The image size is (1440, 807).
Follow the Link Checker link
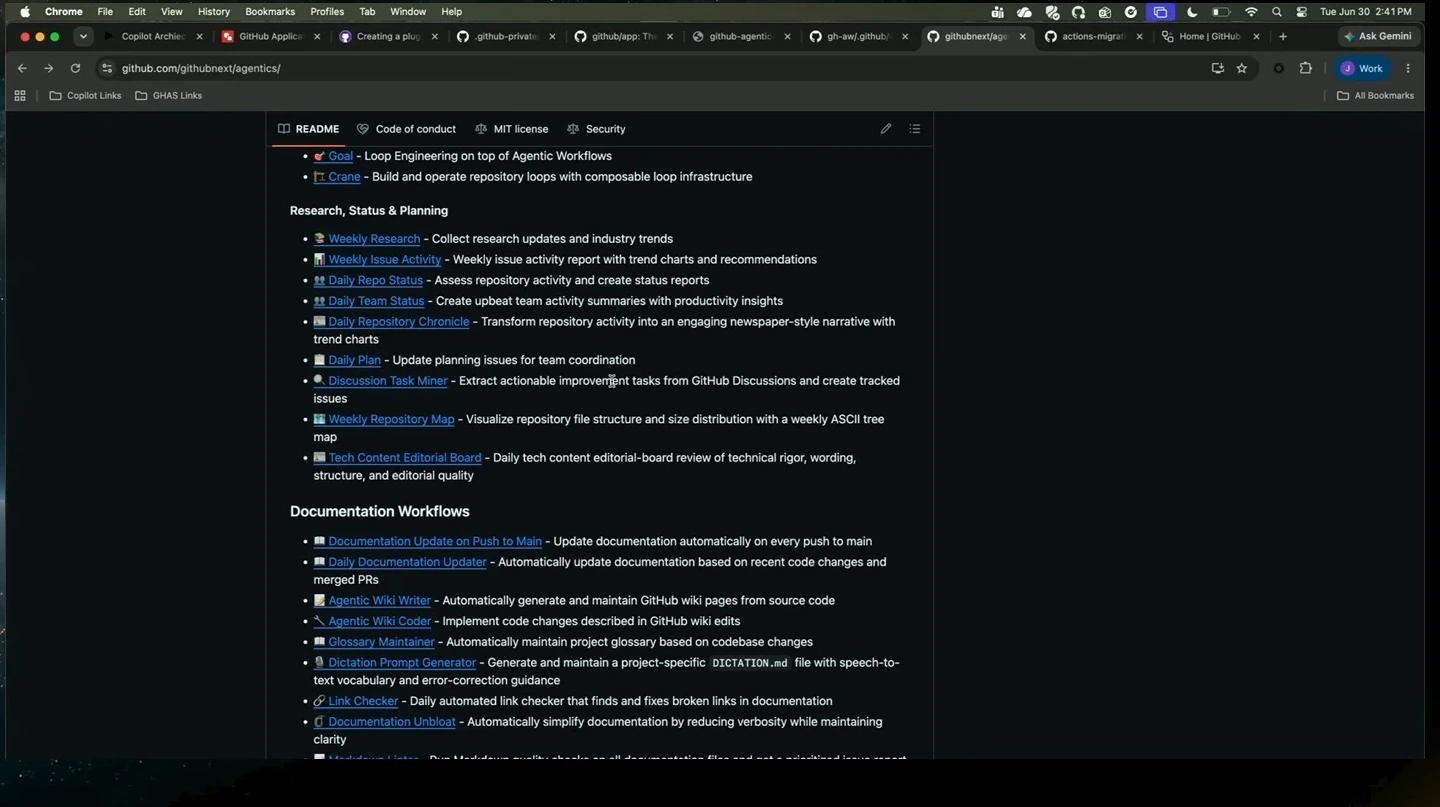[363, 701]
